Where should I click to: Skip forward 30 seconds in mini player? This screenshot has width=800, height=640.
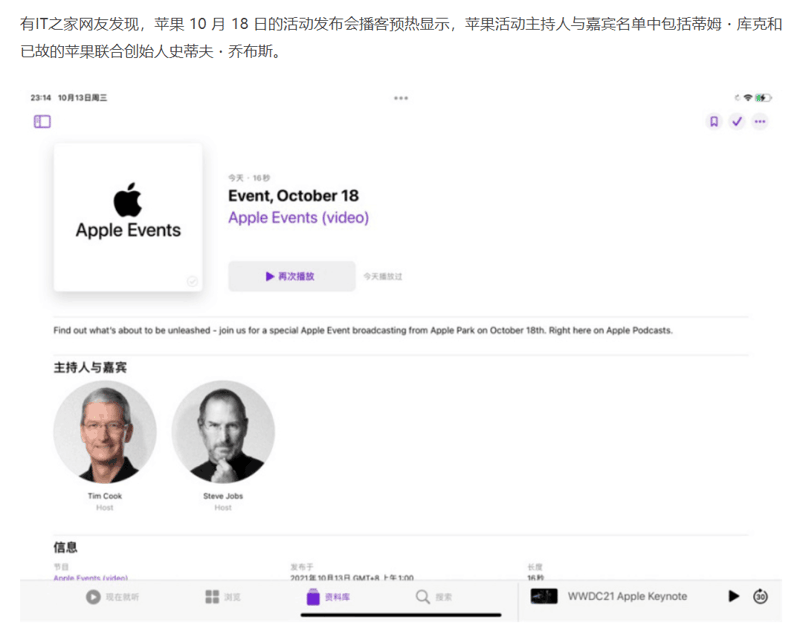(x=760, y=596)
